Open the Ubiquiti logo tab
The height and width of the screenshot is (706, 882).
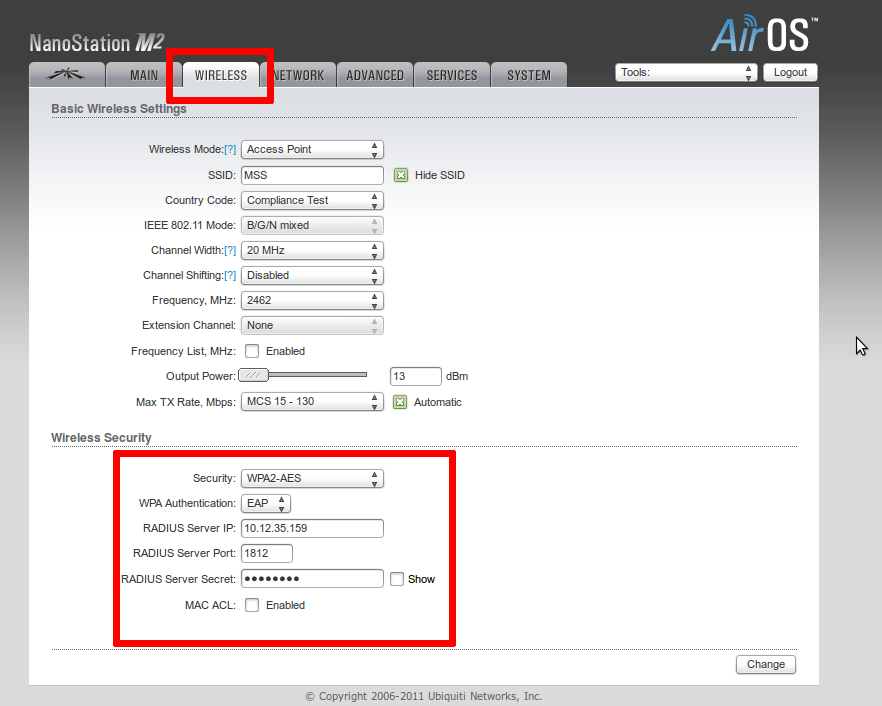click(x=67, y=75)
